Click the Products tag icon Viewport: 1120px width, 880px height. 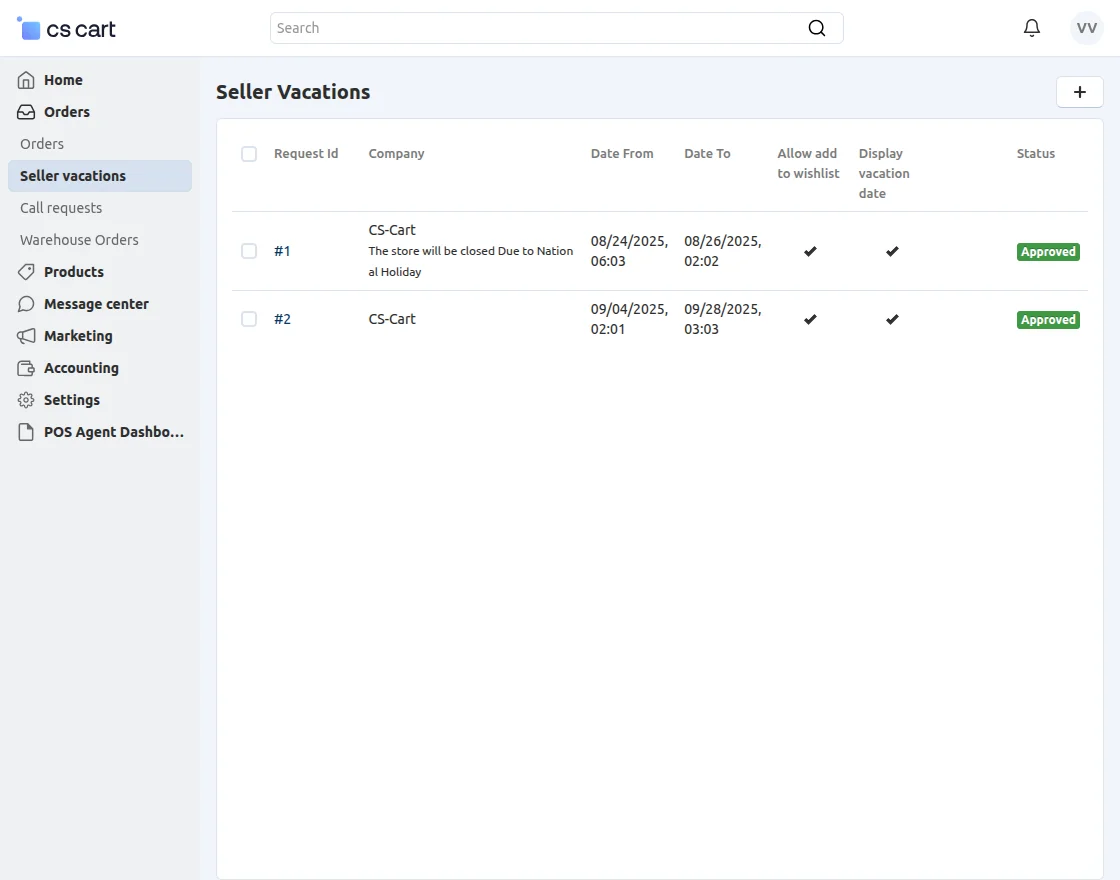tap(26, 272)
